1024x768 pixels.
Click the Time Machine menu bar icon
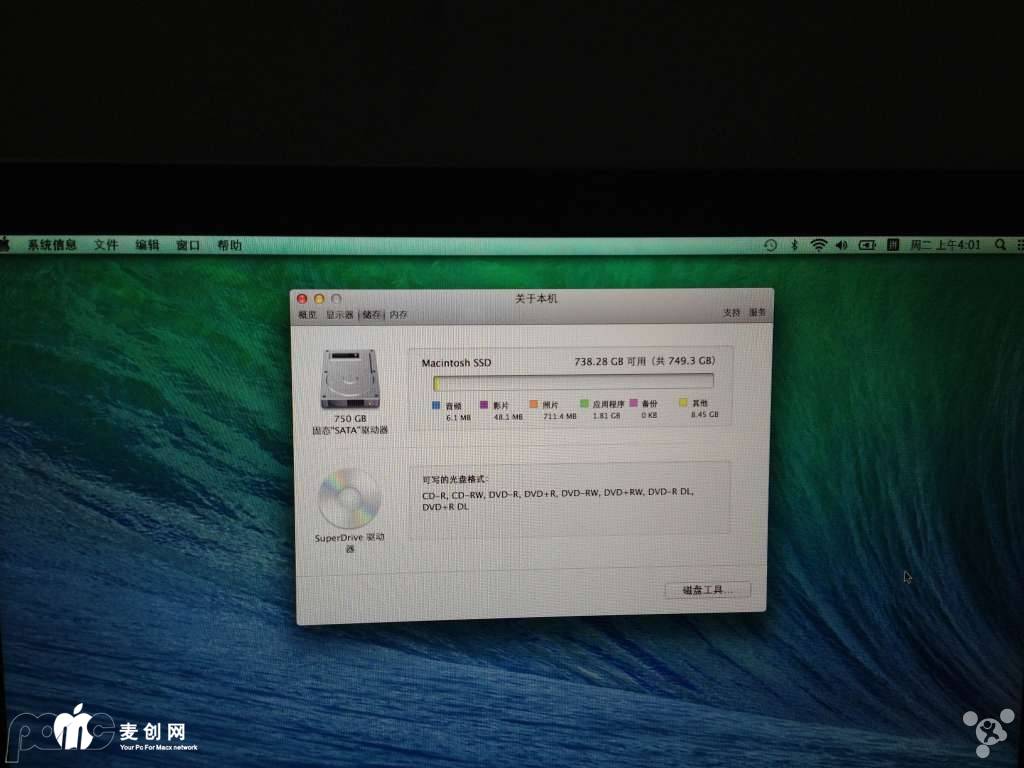click(770, 245)
